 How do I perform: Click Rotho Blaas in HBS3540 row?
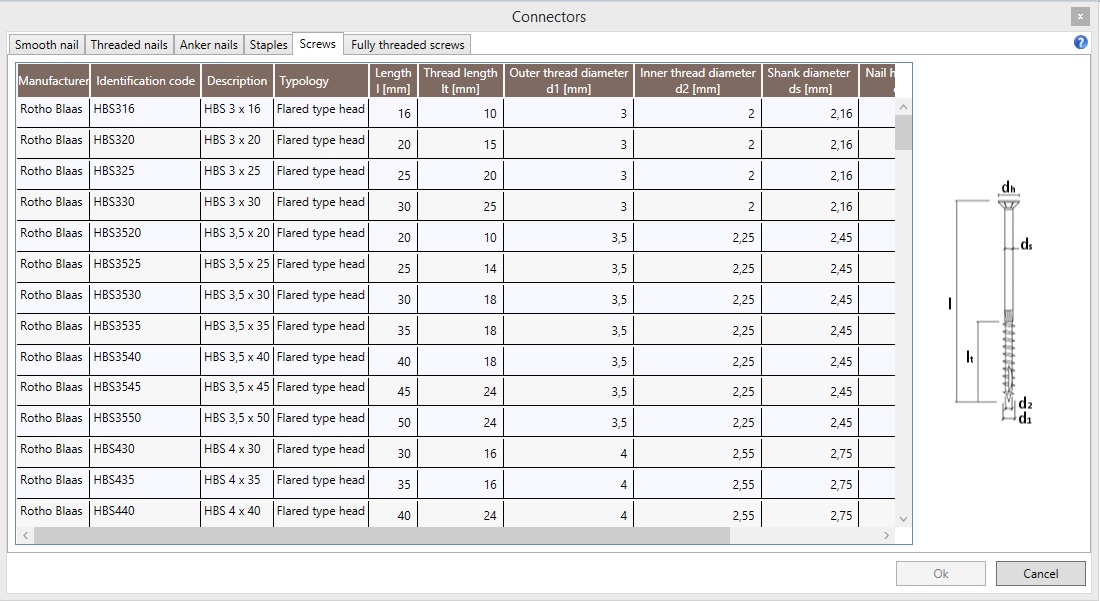(53, 359)
